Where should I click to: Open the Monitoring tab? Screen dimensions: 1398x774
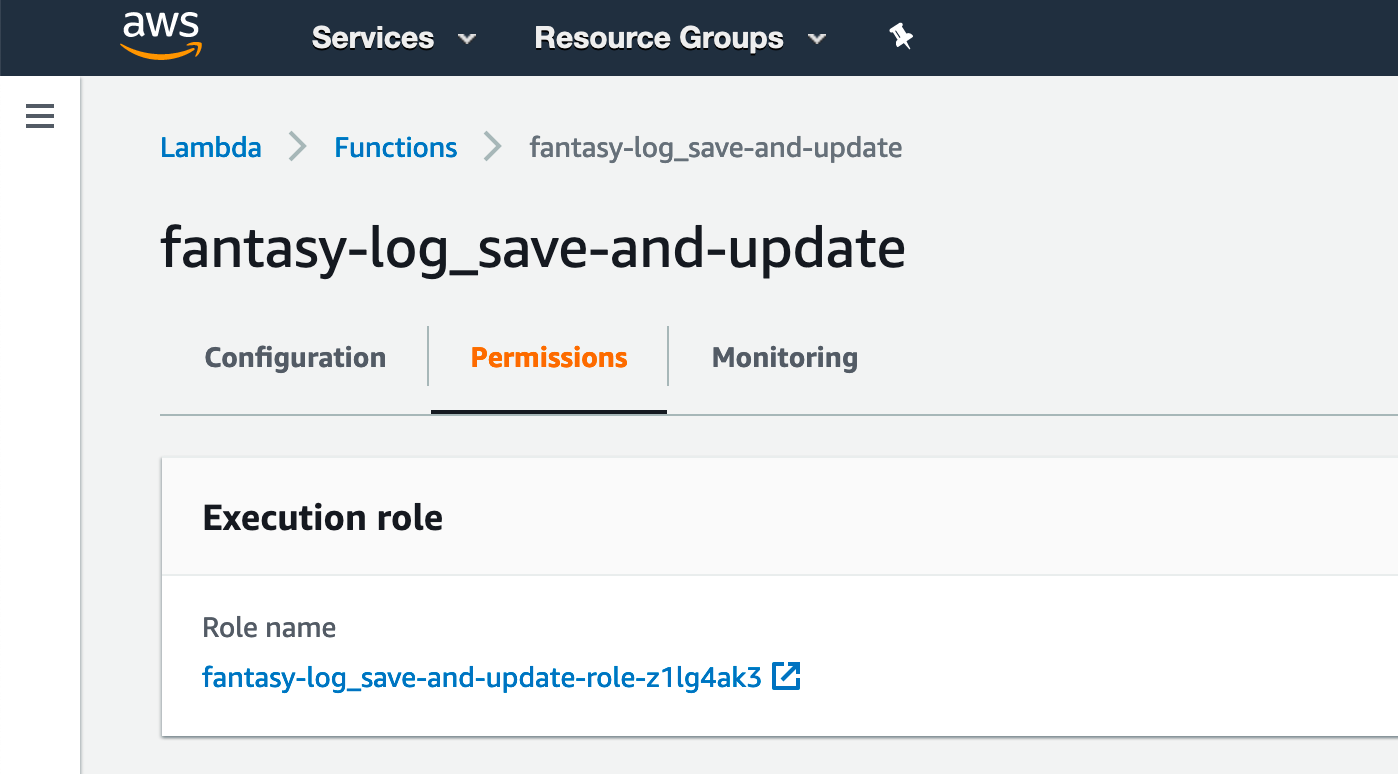pos(785,358)
